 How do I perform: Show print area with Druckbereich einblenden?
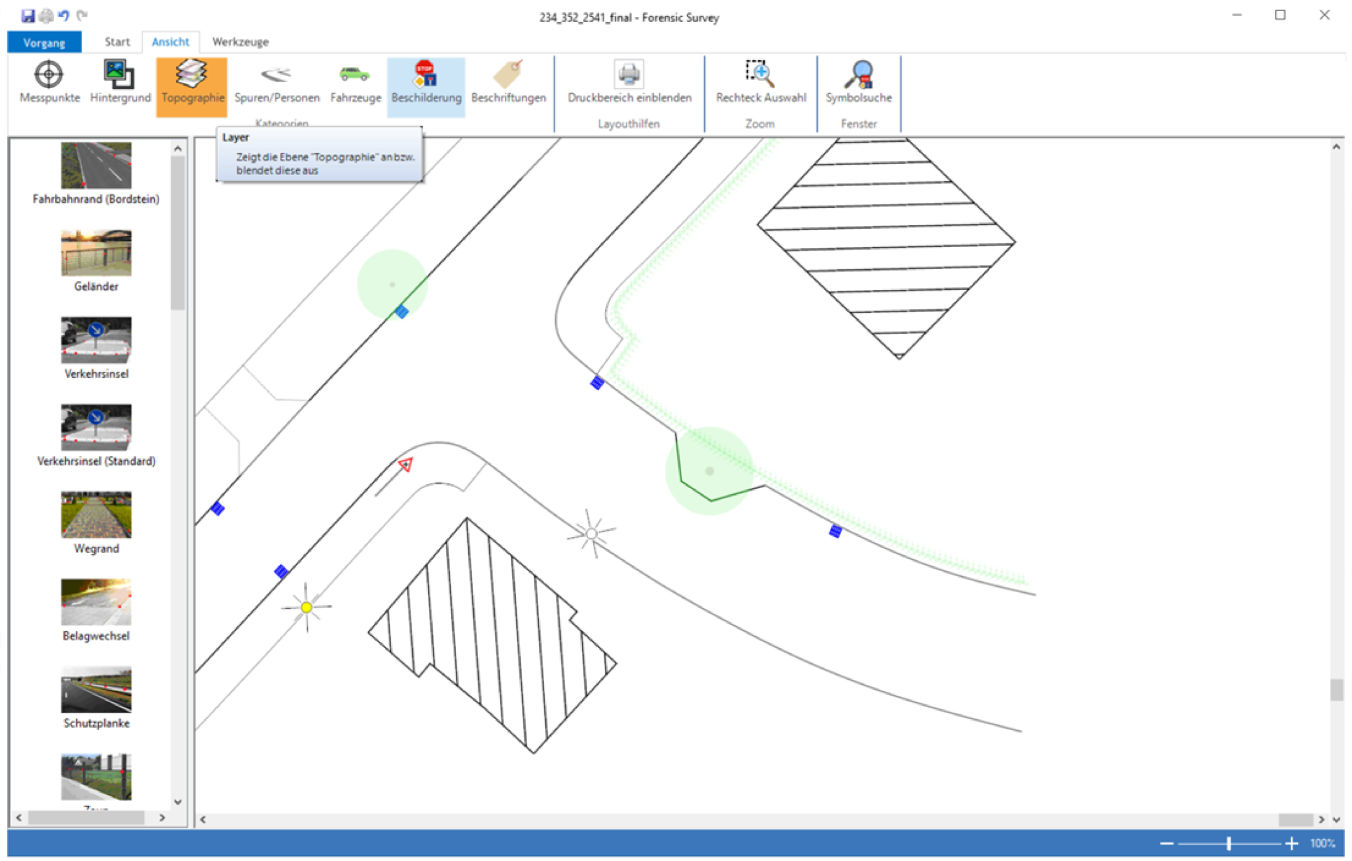click(x=629, y=83)
